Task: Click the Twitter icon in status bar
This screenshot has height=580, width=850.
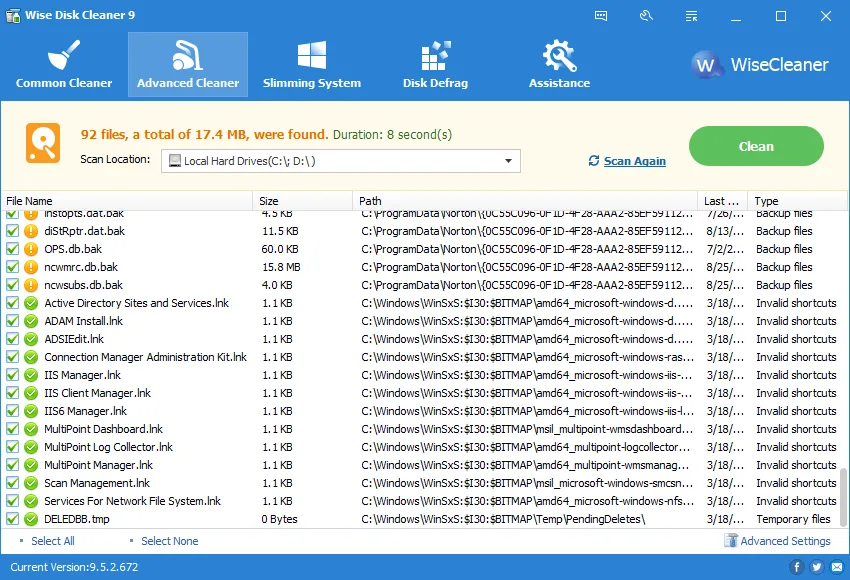Action: (816, 567)
